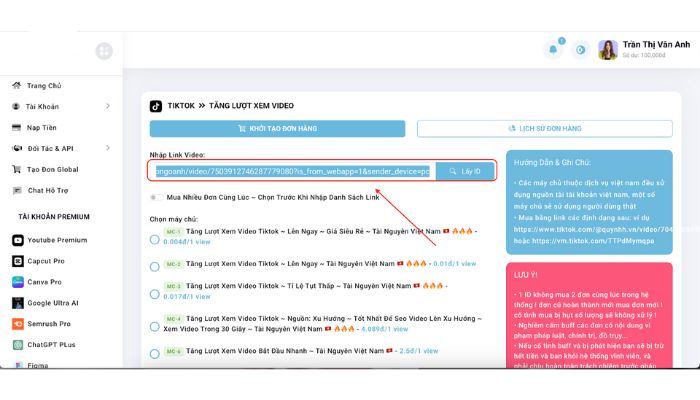Click the Youtube Premium icon
The width and height of the screenshot is (700, 400).
[18, 240]
